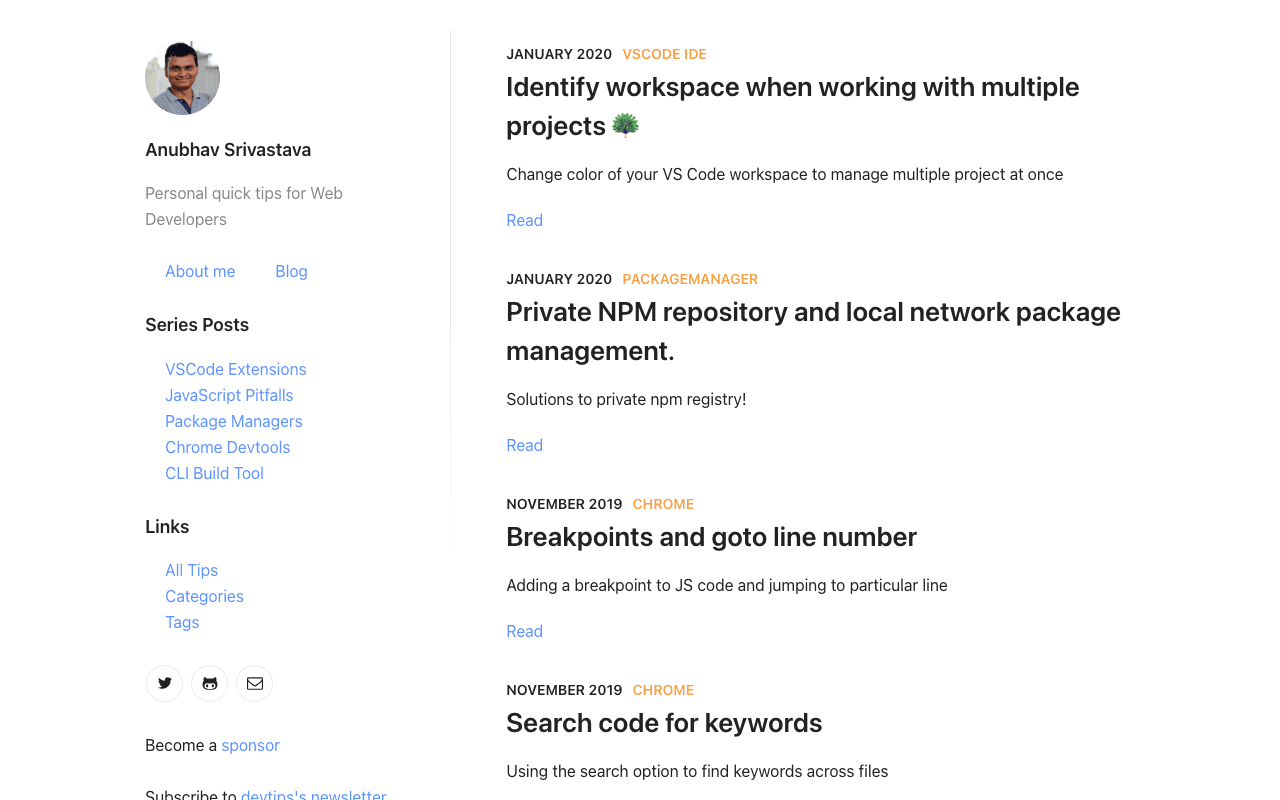Open the JavaScript Pitfalls series

coord(229,395)
